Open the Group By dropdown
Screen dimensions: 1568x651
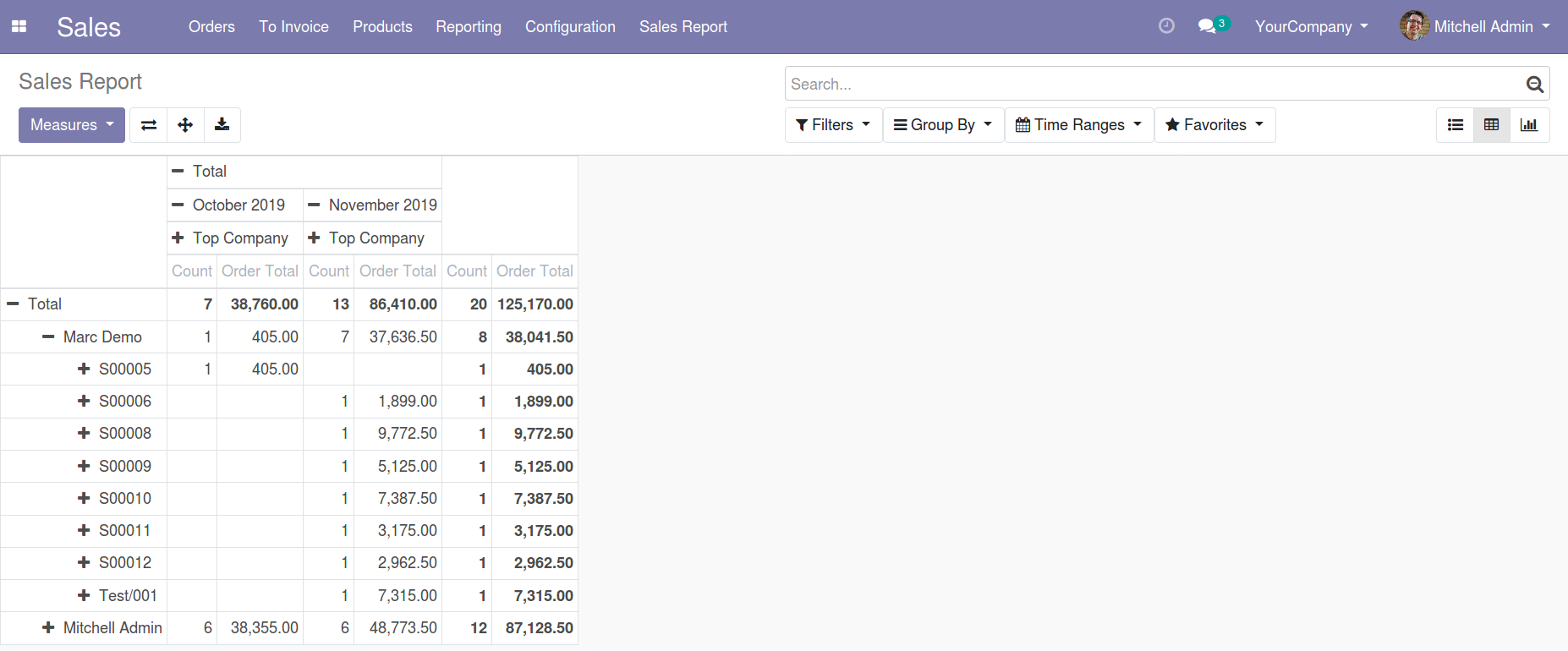(x=943, y=125)
